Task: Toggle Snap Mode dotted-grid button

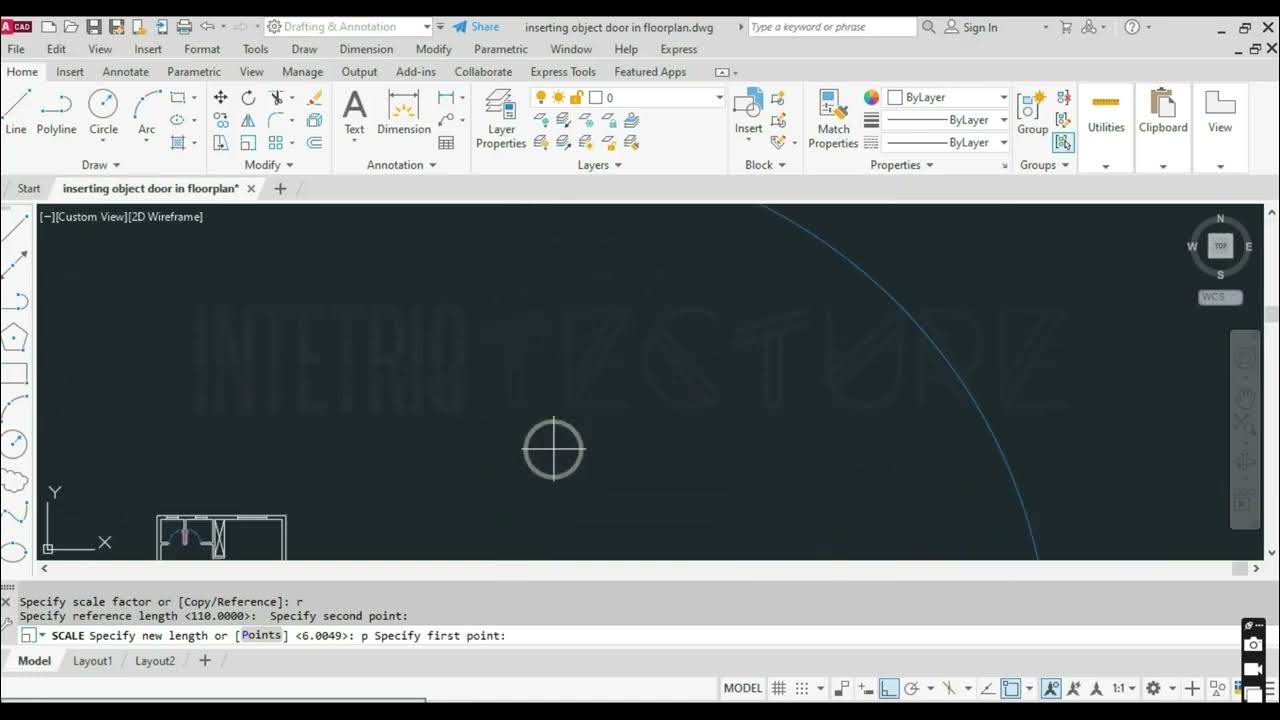Action: [x=802, y=688]
